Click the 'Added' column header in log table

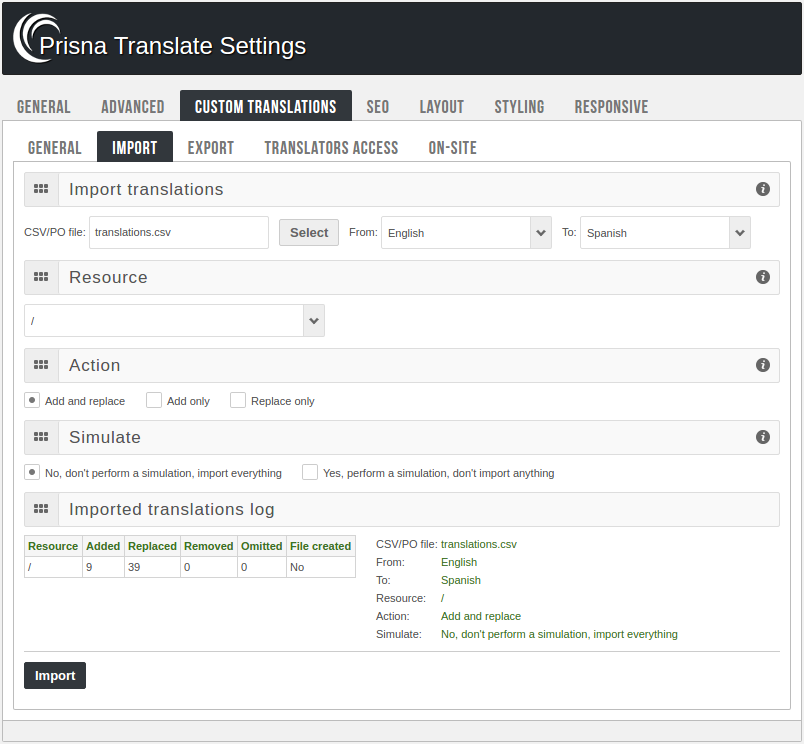click(x=103, y=546)
